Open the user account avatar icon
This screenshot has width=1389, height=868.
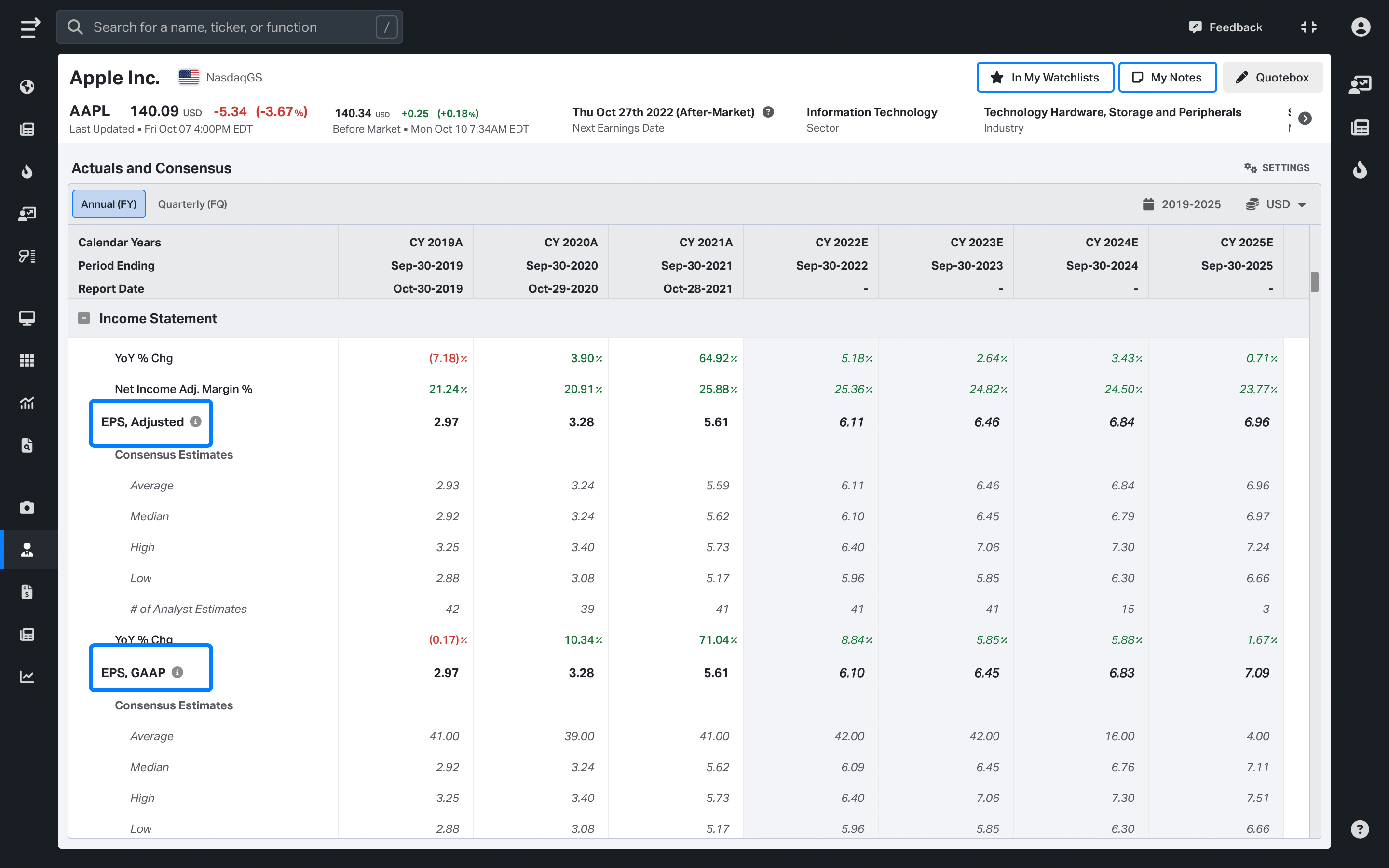tap(1360, 27)
